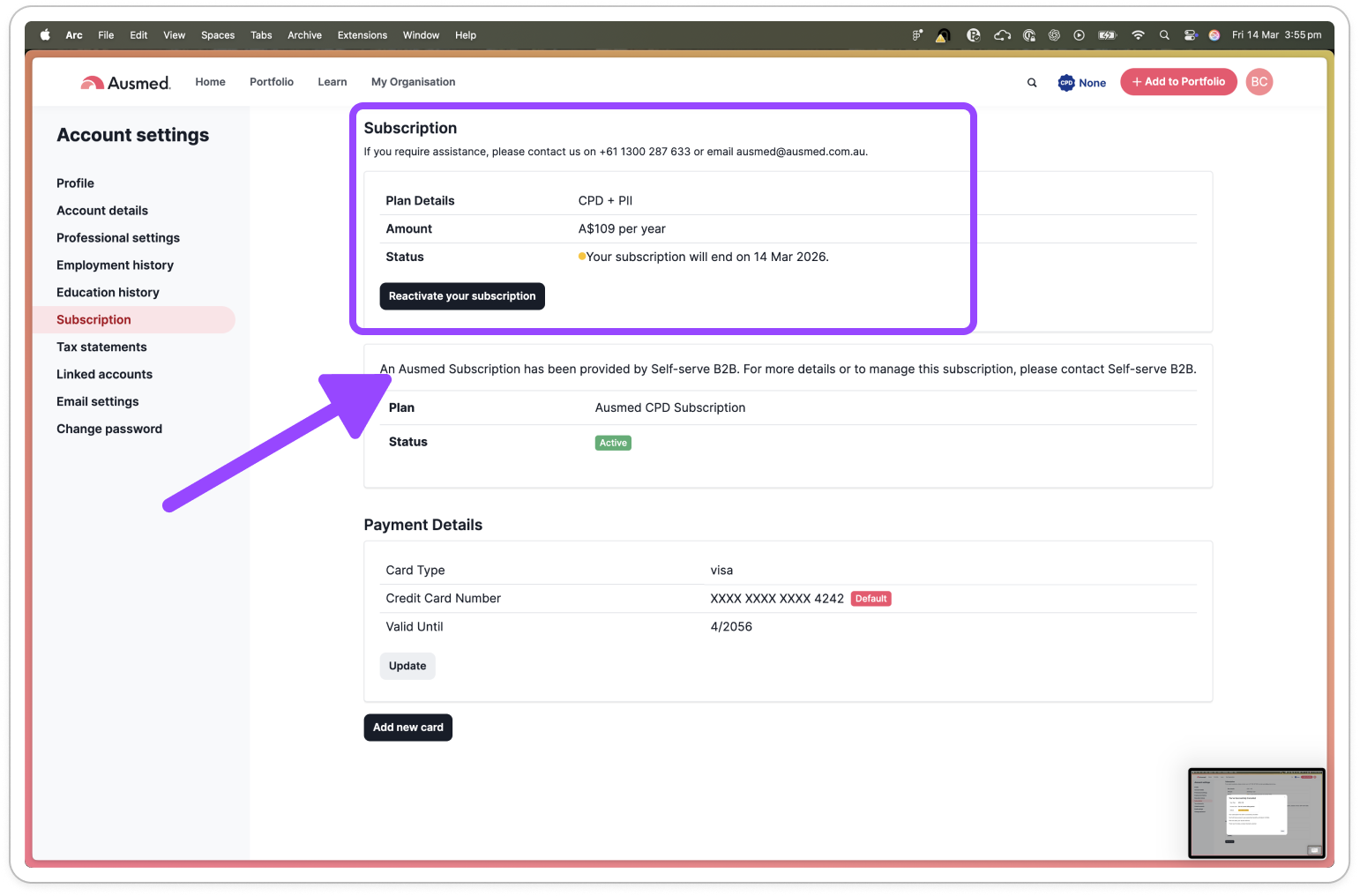Click the Payment Details heading
This screenshot has width=1360, height=896.
point(423,525)
